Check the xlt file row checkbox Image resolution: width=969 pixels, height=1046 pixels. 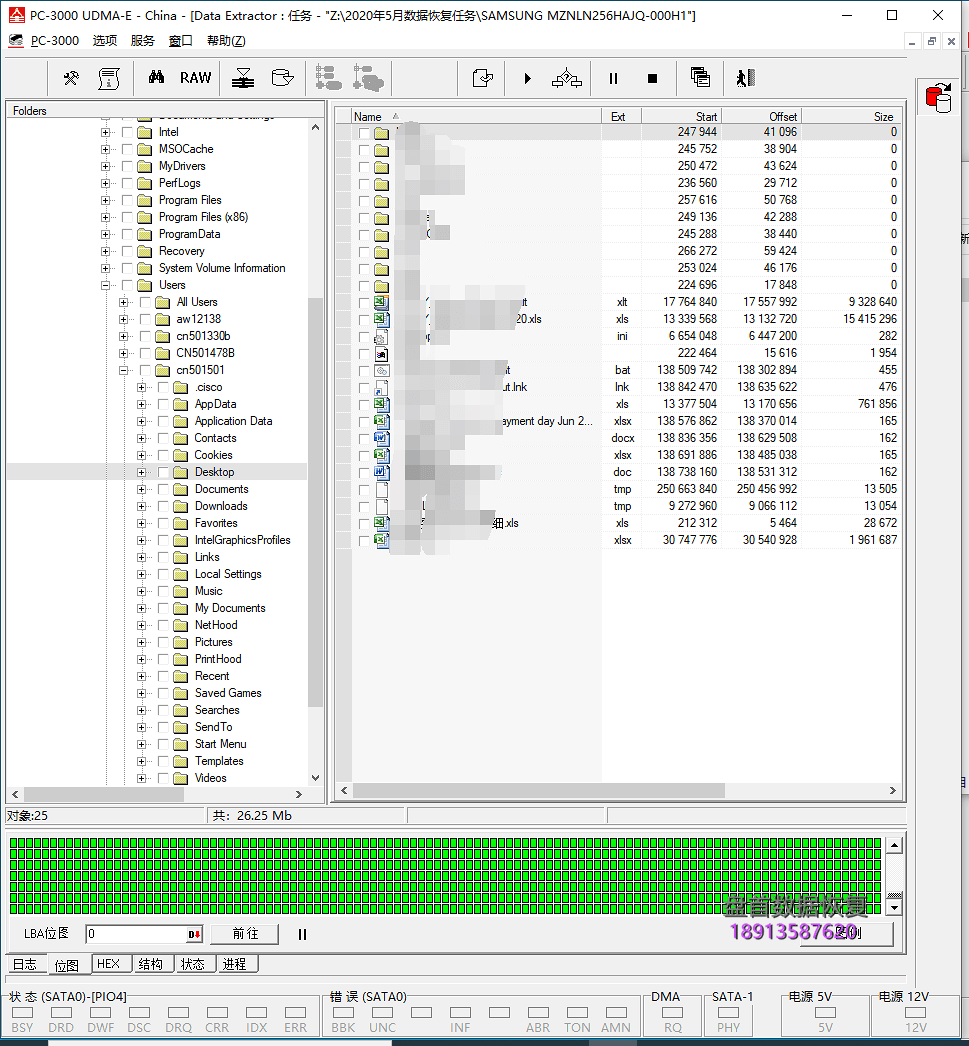tap(363, 303)
